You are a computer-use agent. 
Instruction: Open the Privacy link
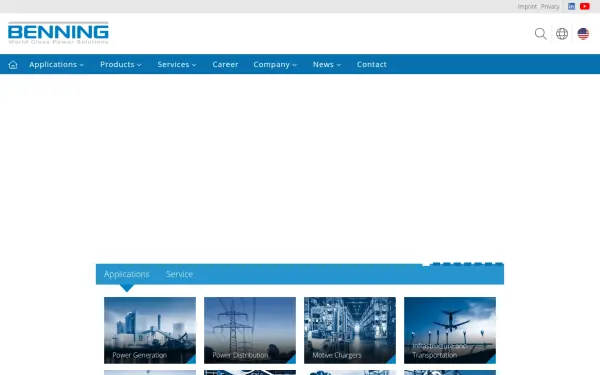[550, 7]
